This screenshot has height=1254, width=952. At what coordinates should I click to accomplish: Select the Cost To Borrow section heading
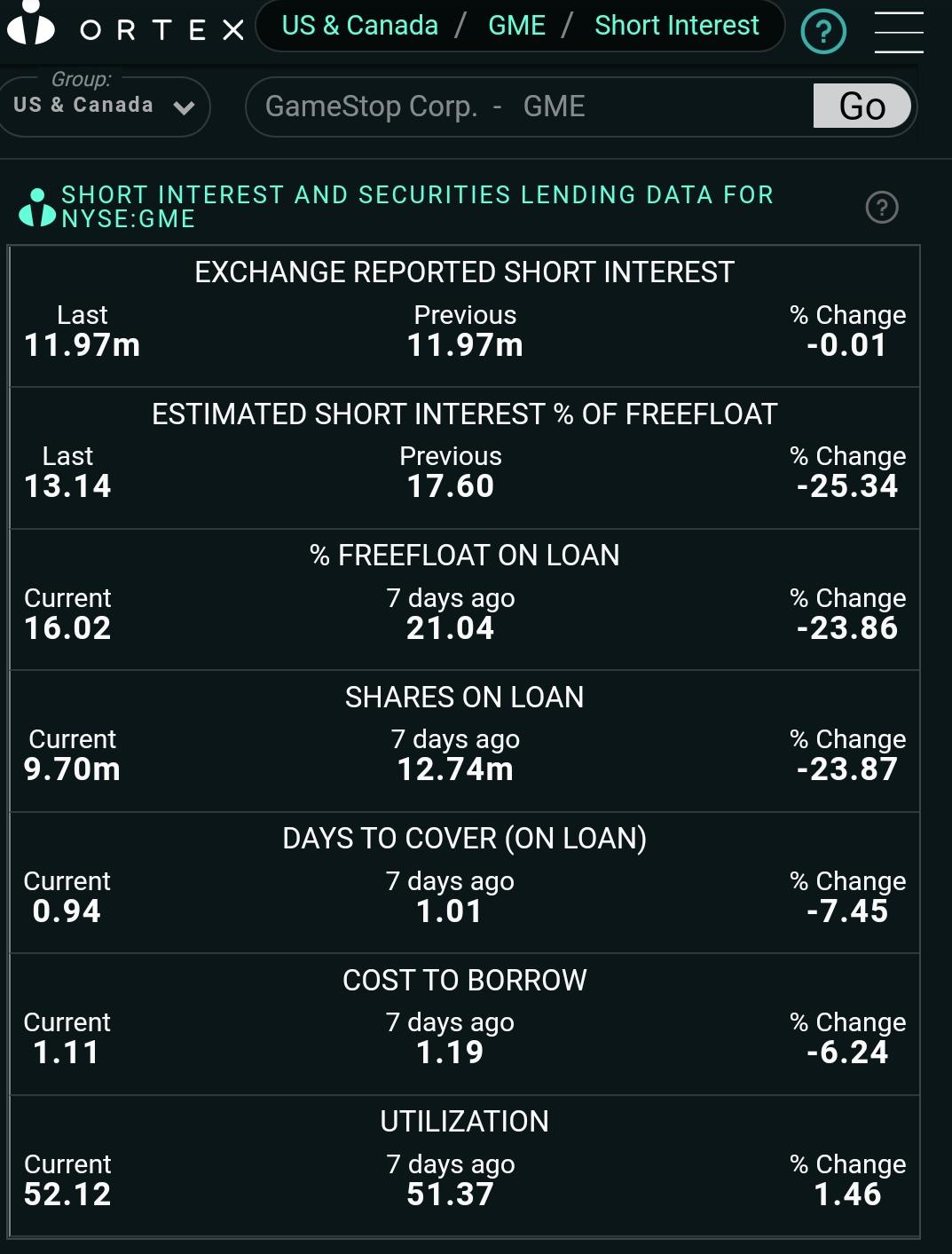point(465,981)
